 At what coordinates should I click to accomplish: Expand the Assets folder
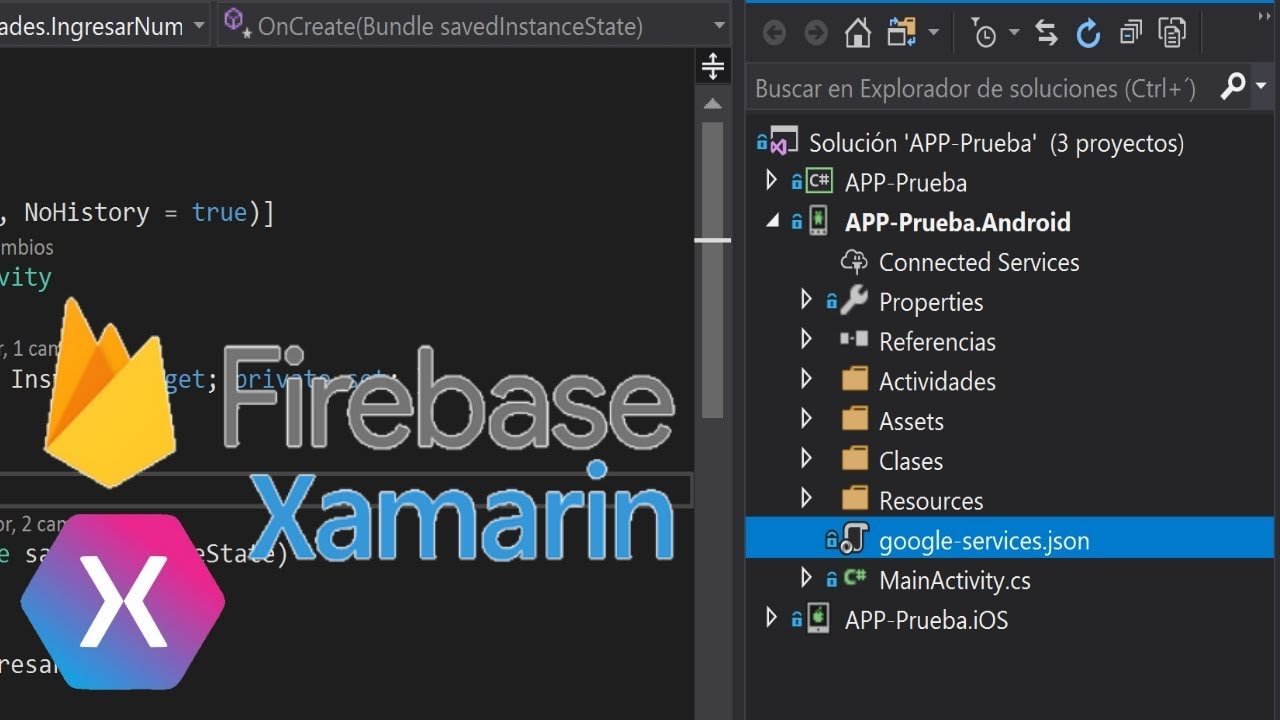pyautogui.click(x=807, y=419)
